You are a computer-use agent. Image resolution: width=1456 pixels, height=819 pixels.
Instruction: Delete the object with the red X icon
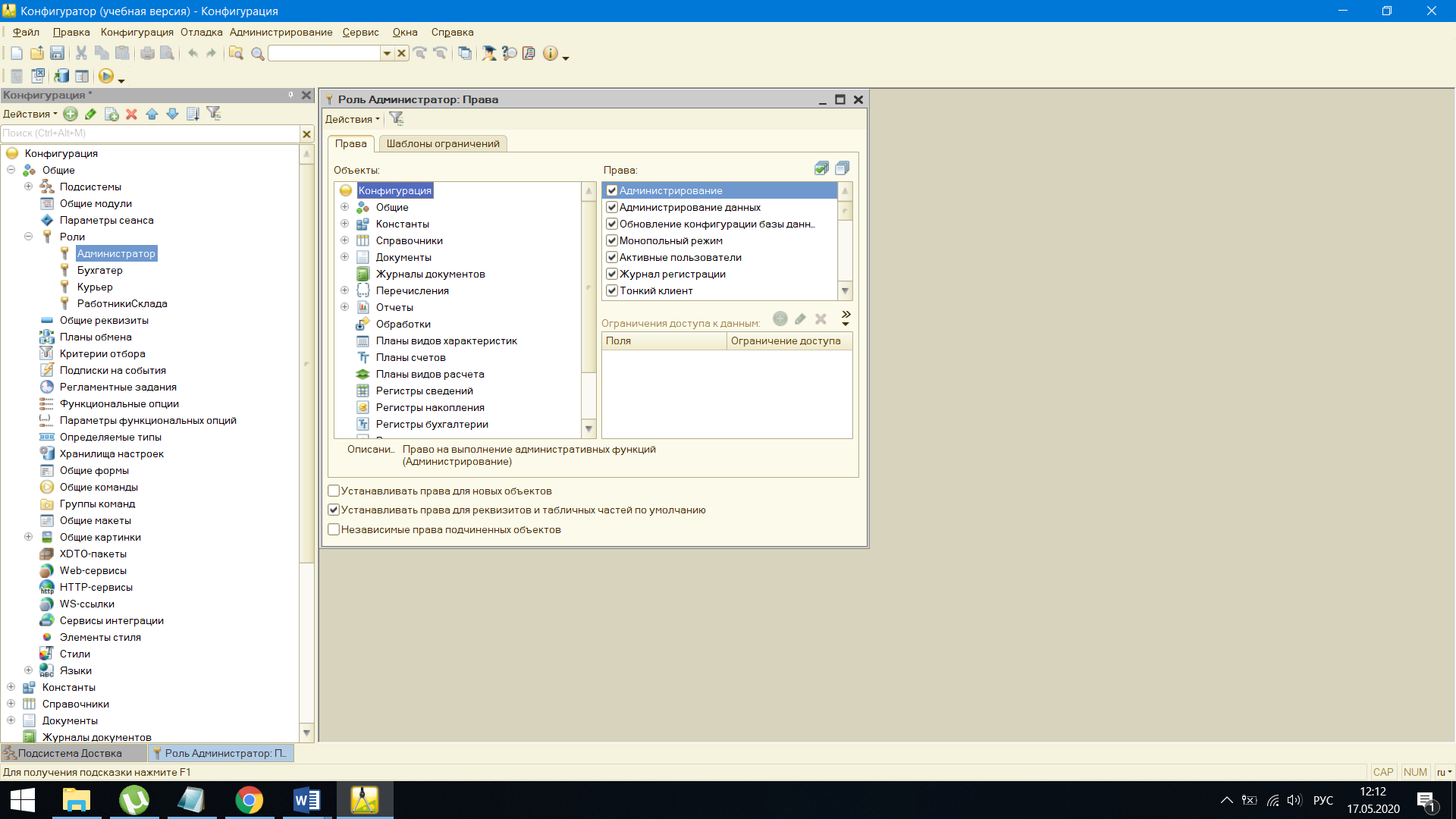click(x=131, y=114)
